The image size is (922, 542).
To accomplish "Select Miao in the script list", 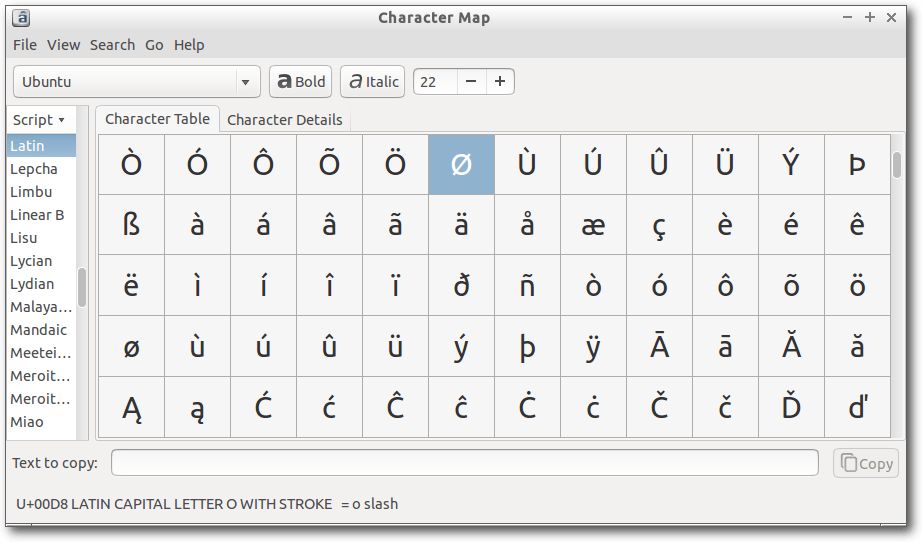I will click(41, 421).
